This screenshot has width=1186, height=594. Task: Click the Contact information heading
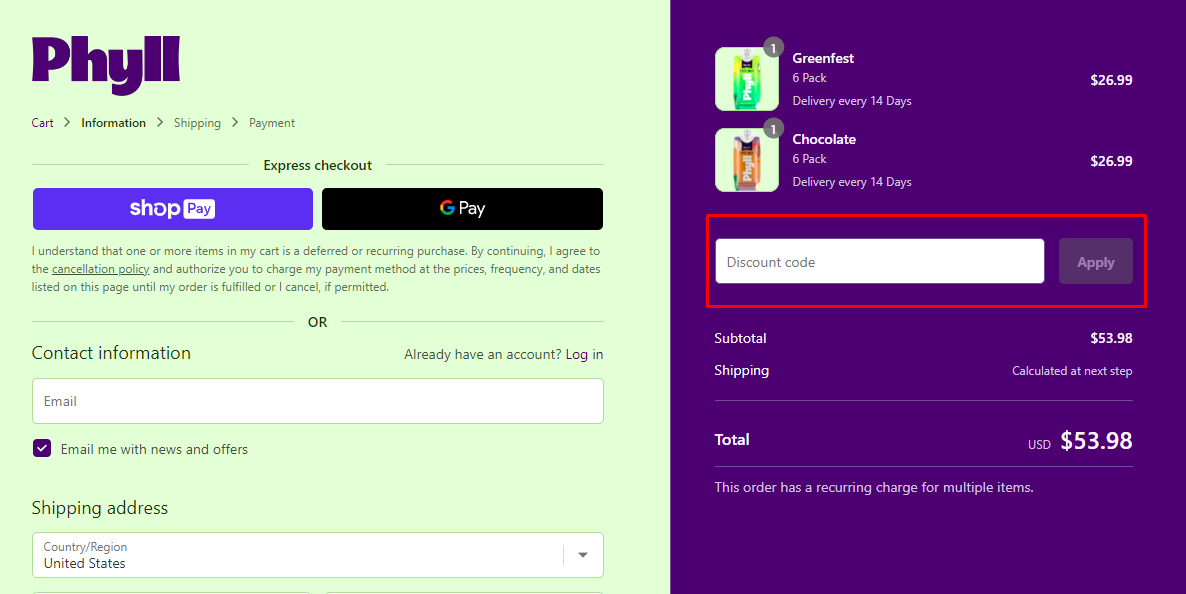pyautogui.click(x=111, y=353)
